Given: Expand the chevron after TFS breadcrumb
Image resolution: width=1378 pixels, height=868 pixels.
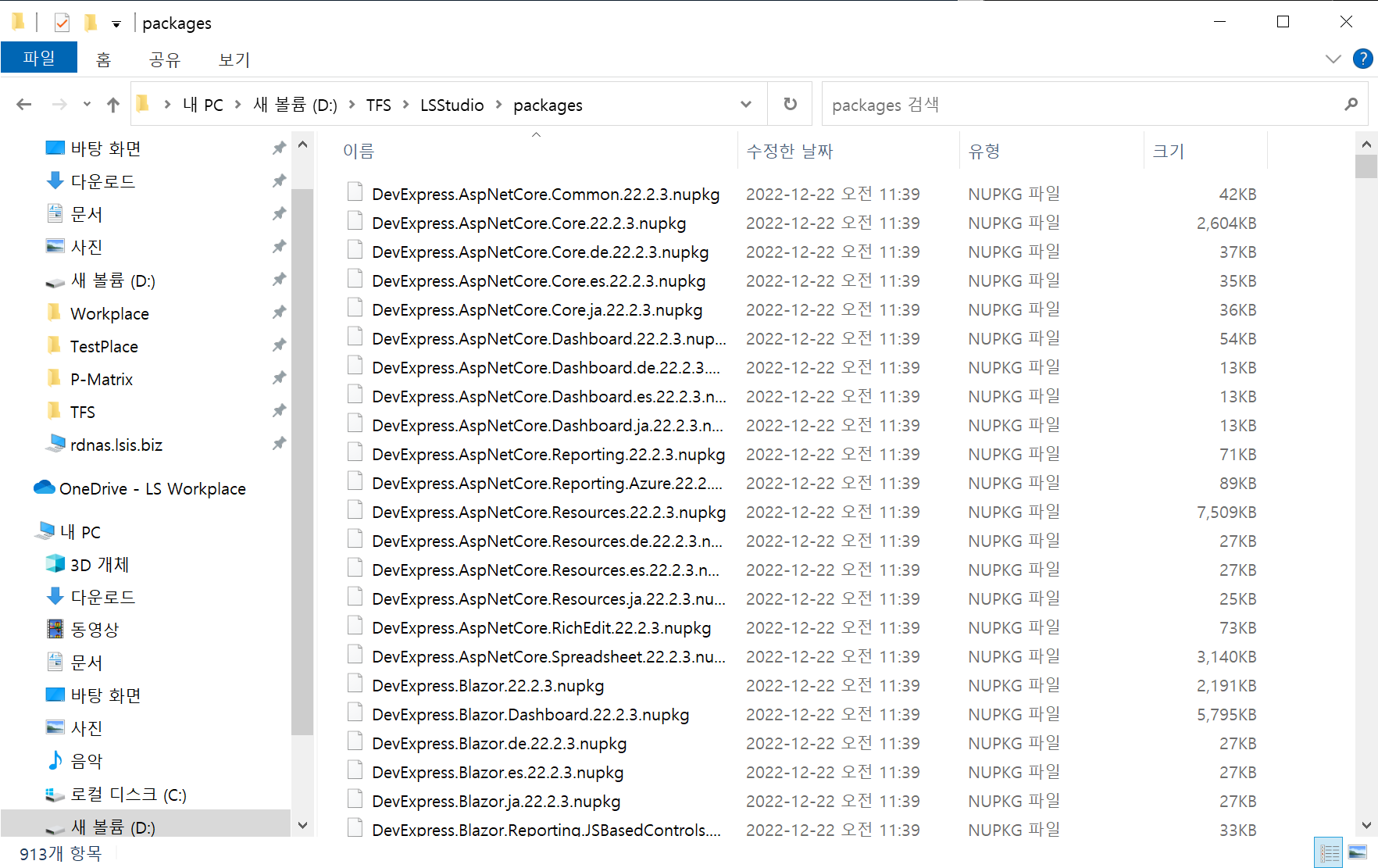Looking at the screenshot, I should [x=406, y=105].
